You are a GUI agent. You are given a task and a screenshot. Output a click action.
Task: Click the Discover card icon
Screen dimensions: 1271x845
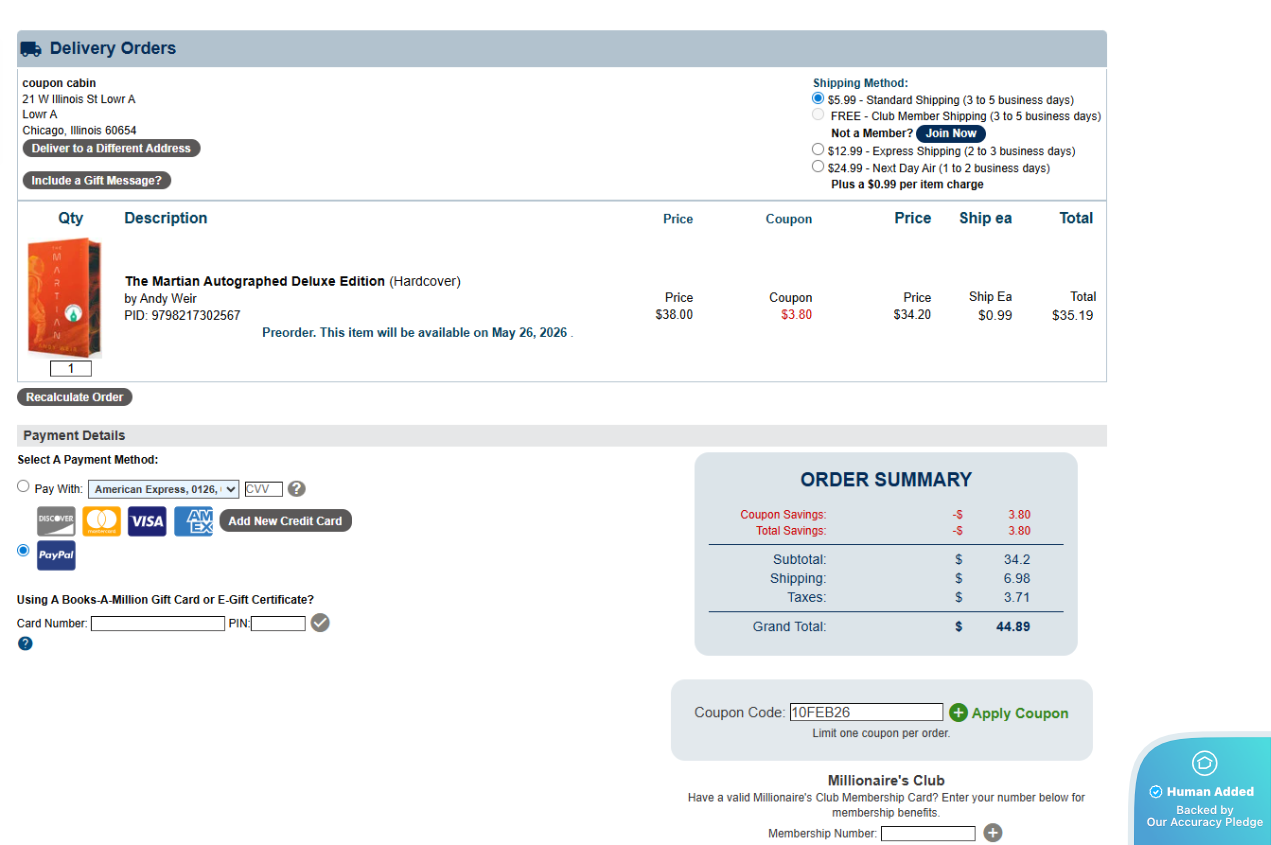coord(56,521)
